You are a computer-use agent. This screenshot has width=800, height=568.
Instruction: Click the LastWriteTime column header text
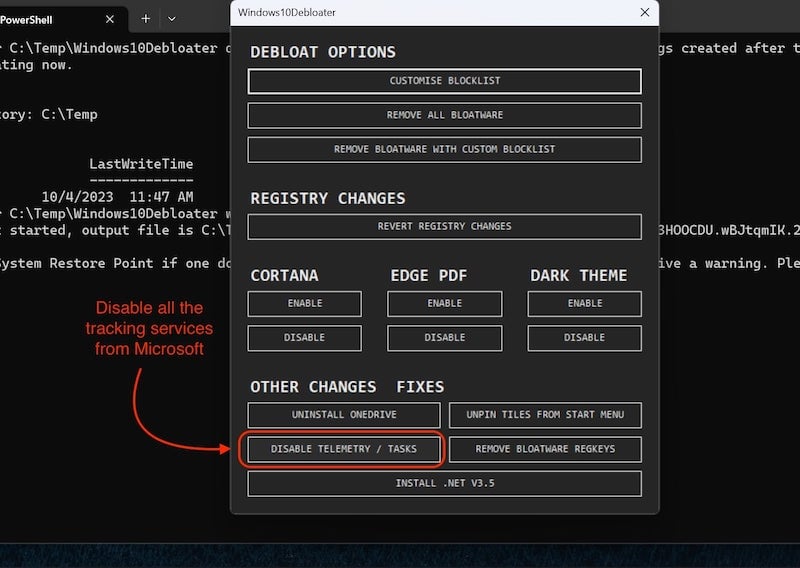point(141,164)
